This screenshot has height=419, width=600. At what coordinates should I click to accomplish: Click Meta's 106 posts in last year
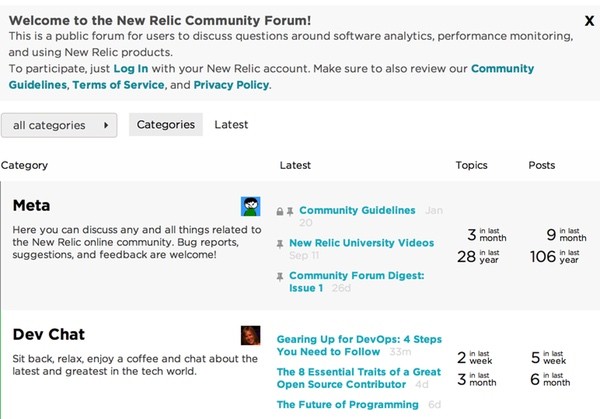(x=554, y=256)
